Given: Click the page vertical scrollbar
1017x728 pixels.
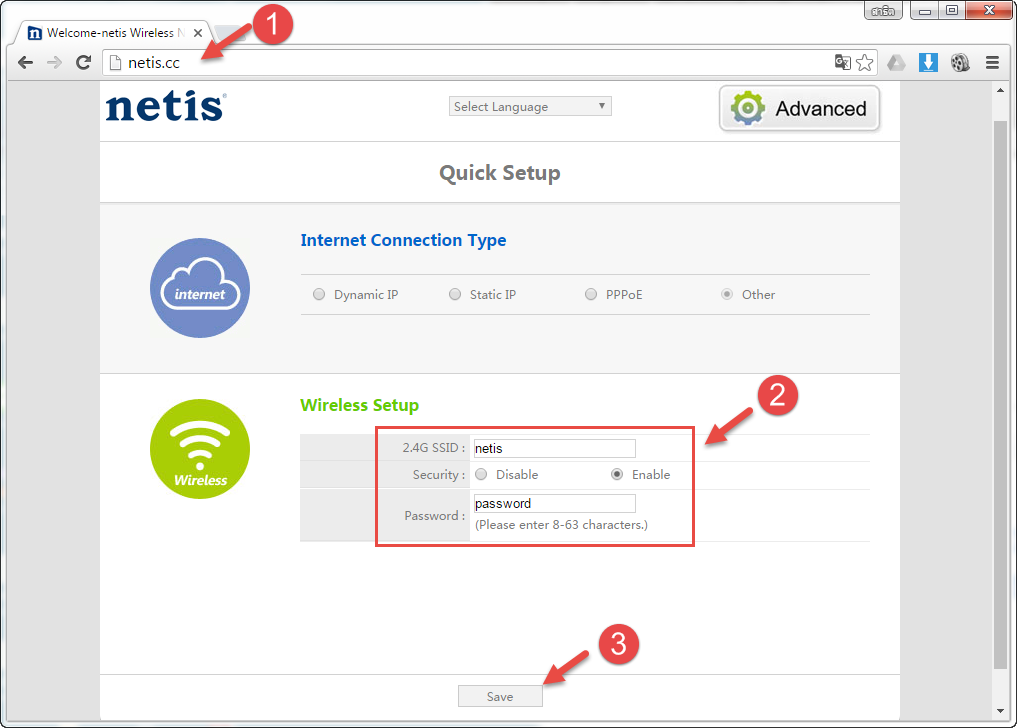Looking at the screenshot, I should [1000, 394].
